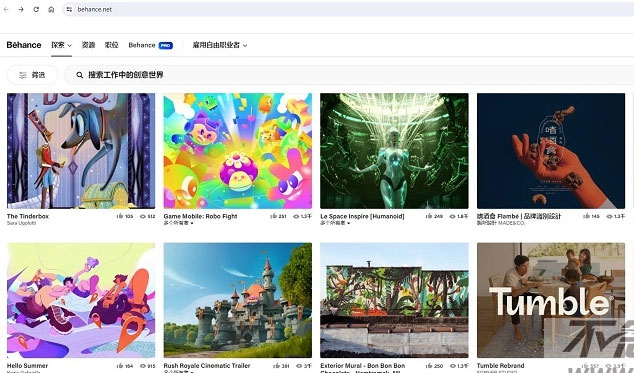This screenshot has height=373, width=634.
Task: Click thumbs-up icon on Robo Fight
Action: [x=274, y=216]
